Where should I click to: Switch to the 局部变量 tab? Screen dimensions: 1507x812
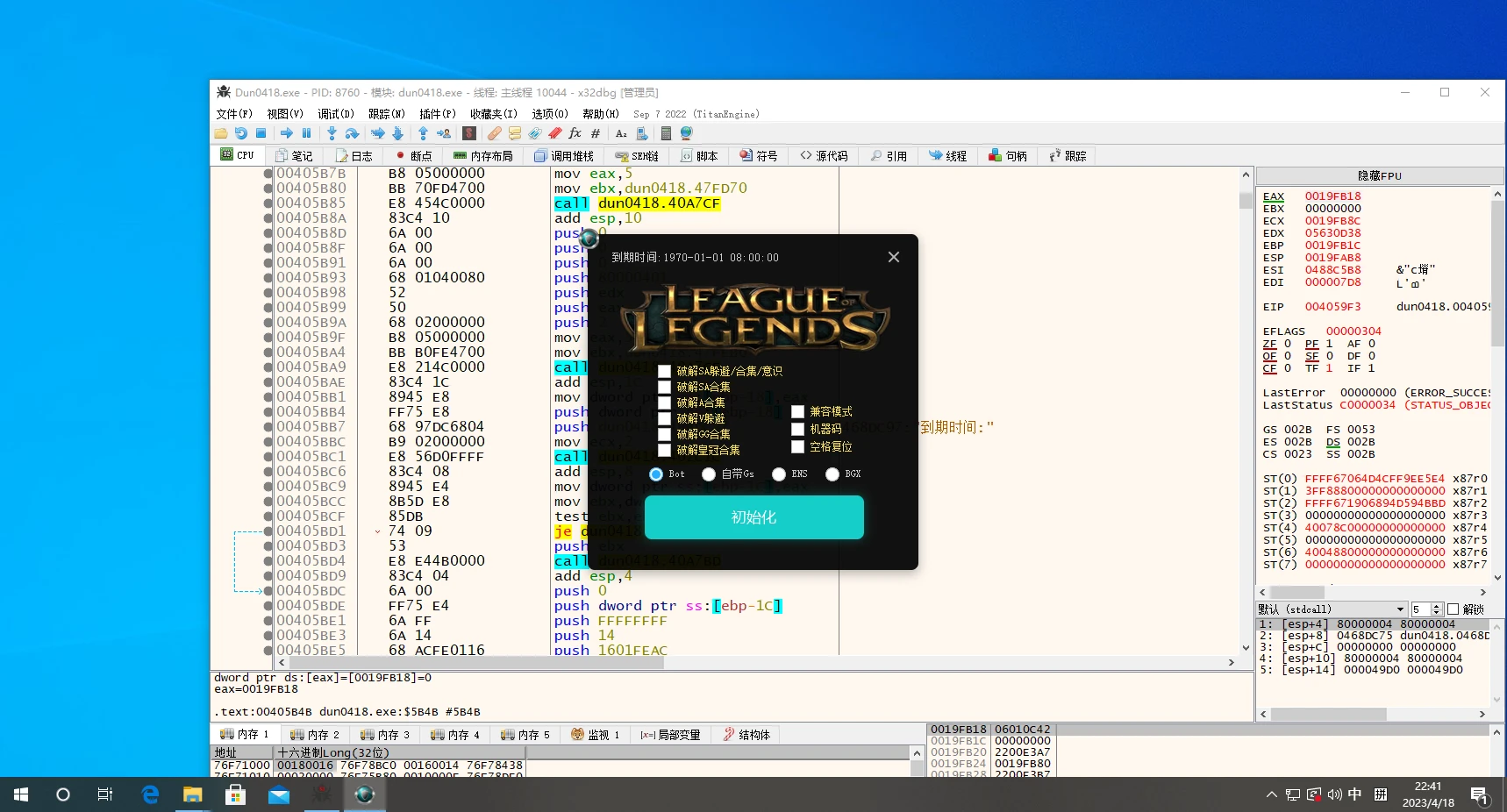(x=670, y=735)
